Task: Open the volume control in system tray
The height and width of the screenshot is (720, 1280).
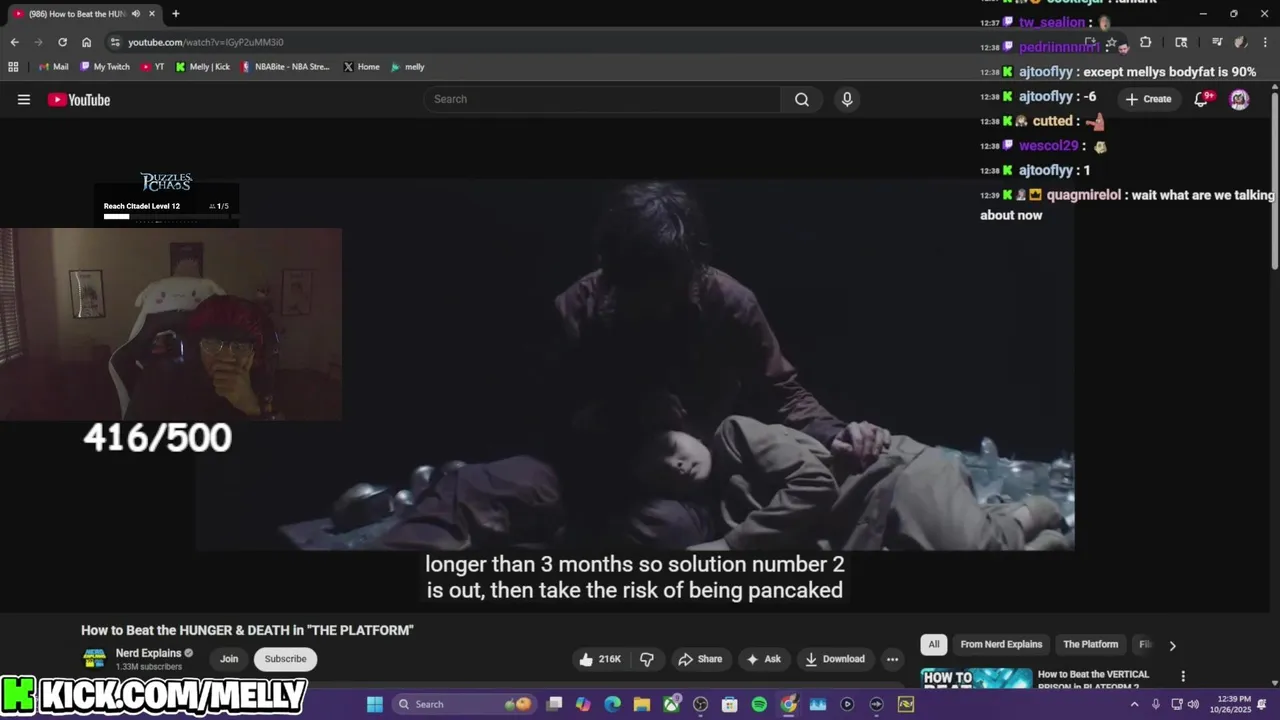Action: pyautogui.click(x=1193, y=704)
